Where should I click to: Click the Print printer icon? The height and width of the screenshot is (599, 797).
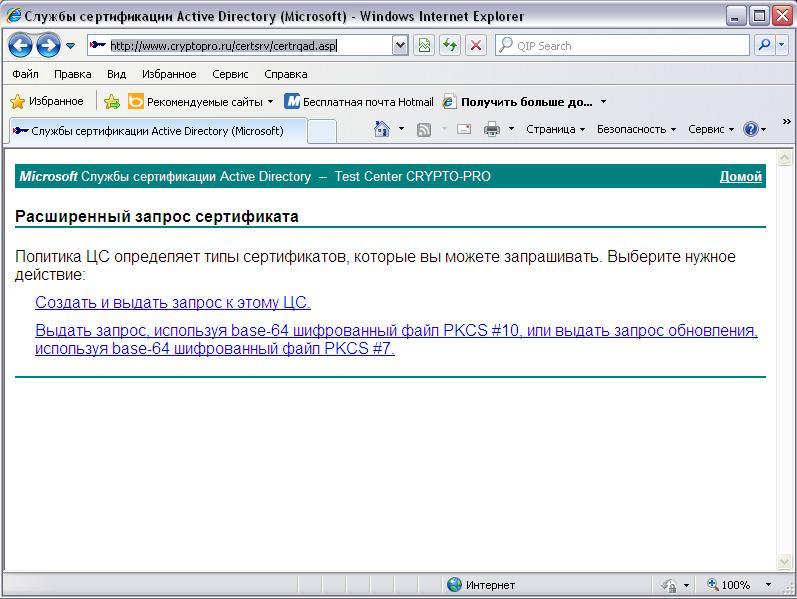tap(492, 129)
